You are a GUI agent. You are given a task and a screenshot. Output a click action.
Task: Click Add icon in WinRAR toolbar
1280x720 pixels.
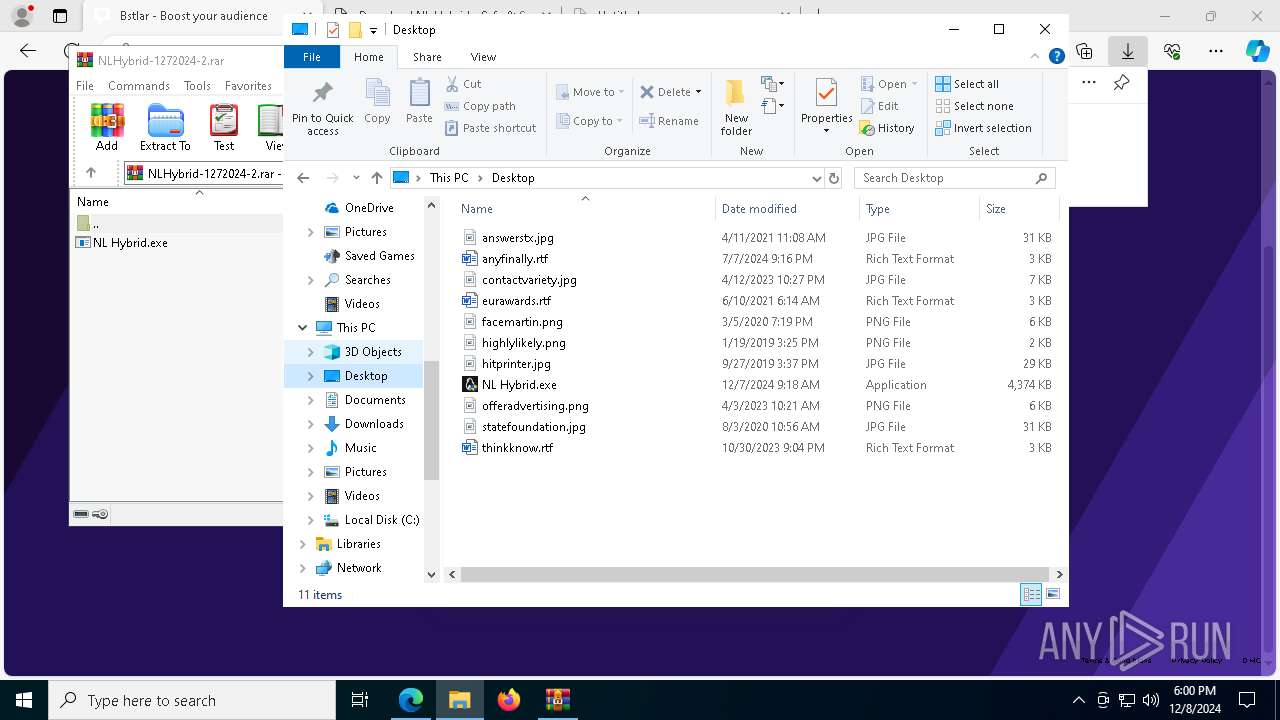click(x=107, y=127)
